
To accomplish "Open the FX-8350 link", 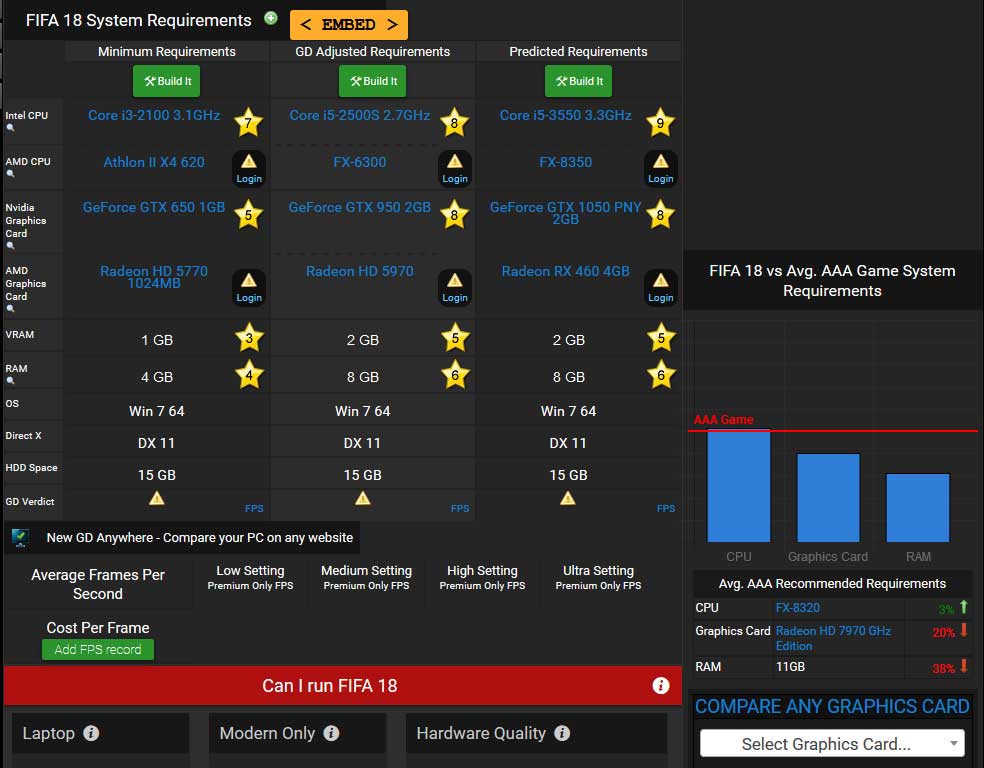I will 565,163.
